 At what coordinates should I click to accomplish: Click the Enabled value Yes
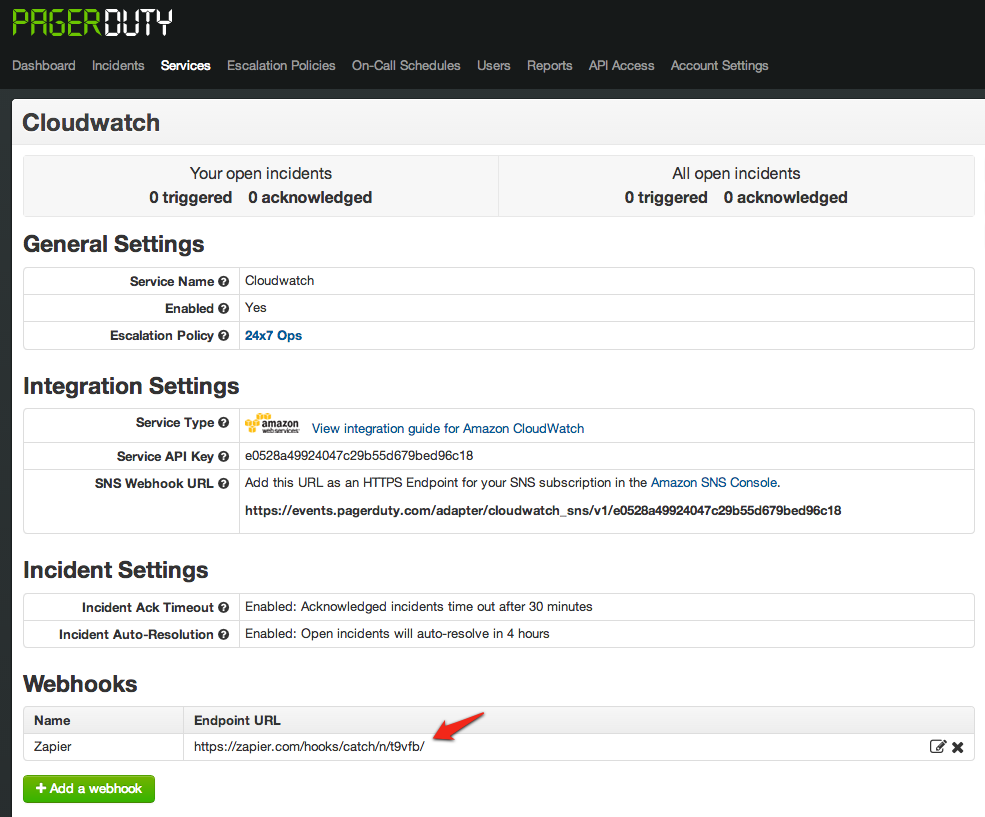(x=256, y=308)
